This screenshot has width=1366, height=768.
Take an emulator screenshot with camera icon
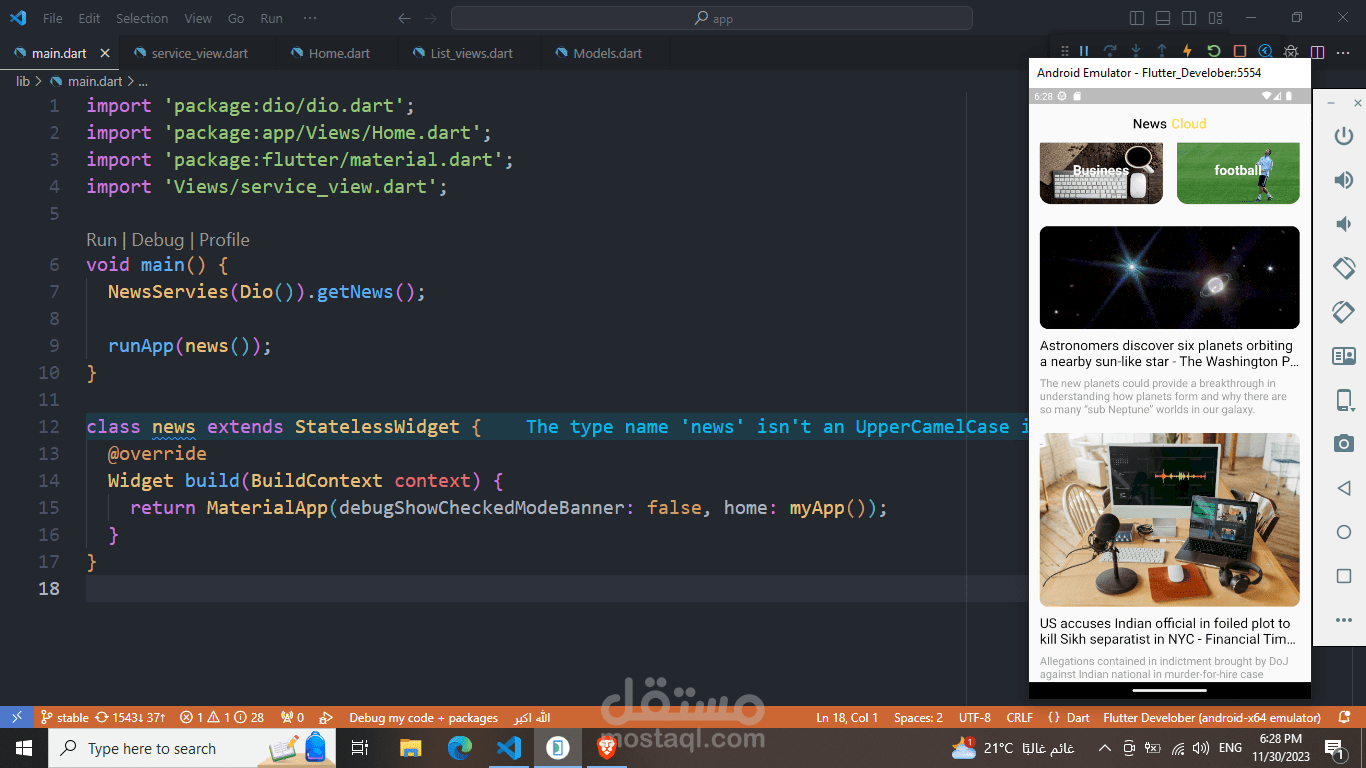tap(1344, 443)
